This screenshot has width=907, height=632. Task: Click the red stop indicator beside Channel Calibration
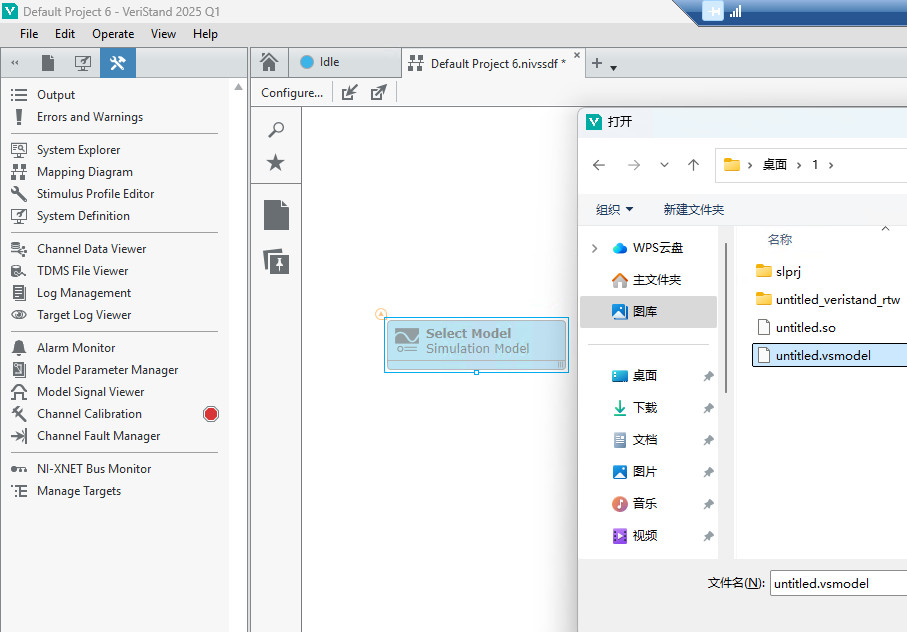pos(211,414)
